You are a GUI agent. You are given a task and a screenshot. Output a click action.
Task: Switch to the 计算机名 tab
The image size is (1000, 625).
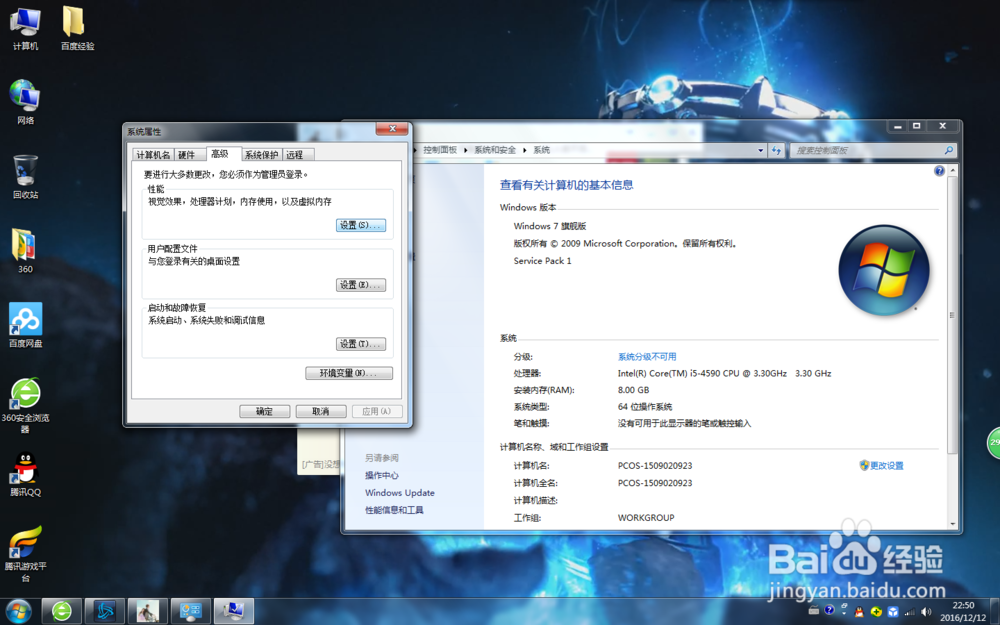click(153, 155)
